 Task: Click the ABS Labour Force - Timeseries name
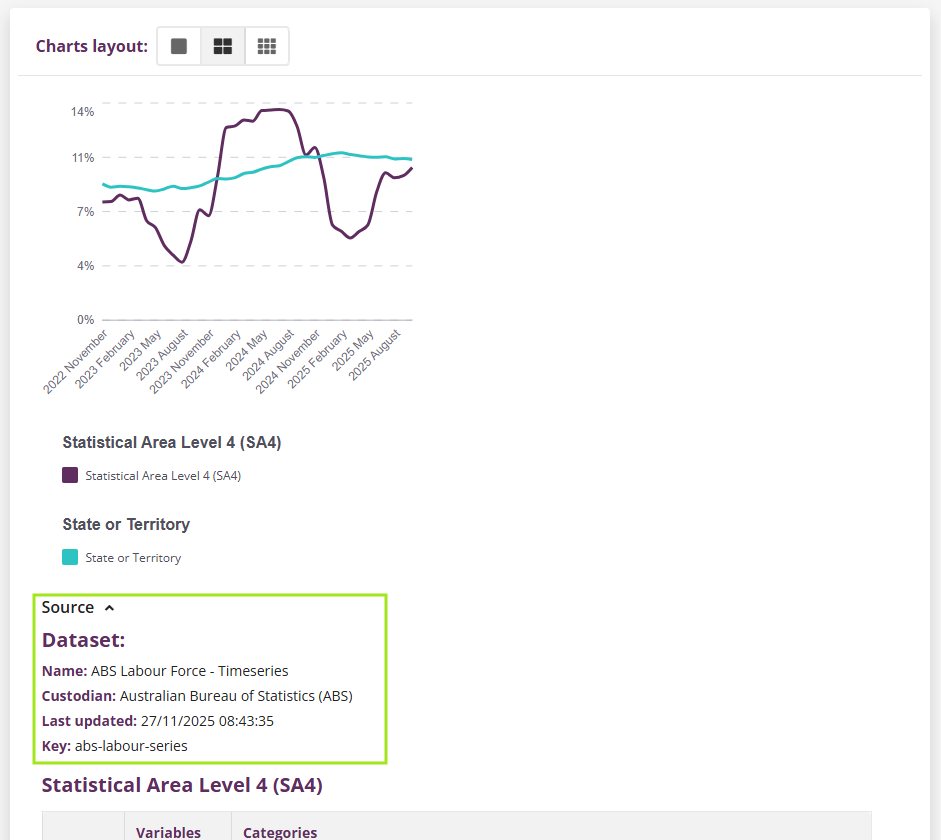189,671
